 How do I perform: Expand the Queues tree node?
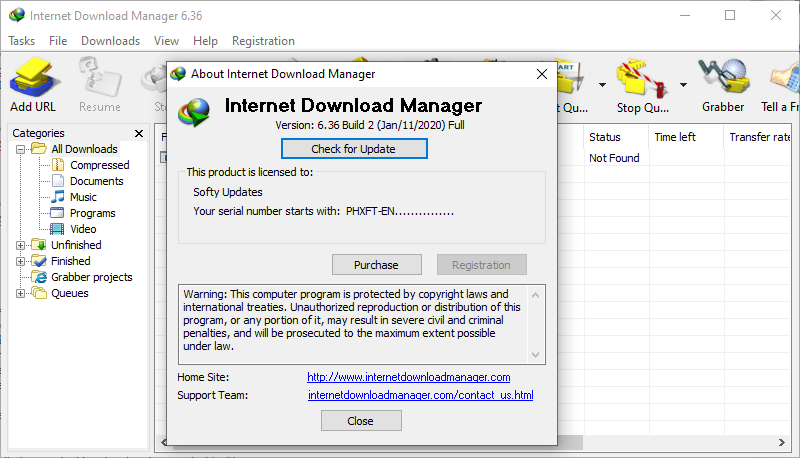(20, 293)
